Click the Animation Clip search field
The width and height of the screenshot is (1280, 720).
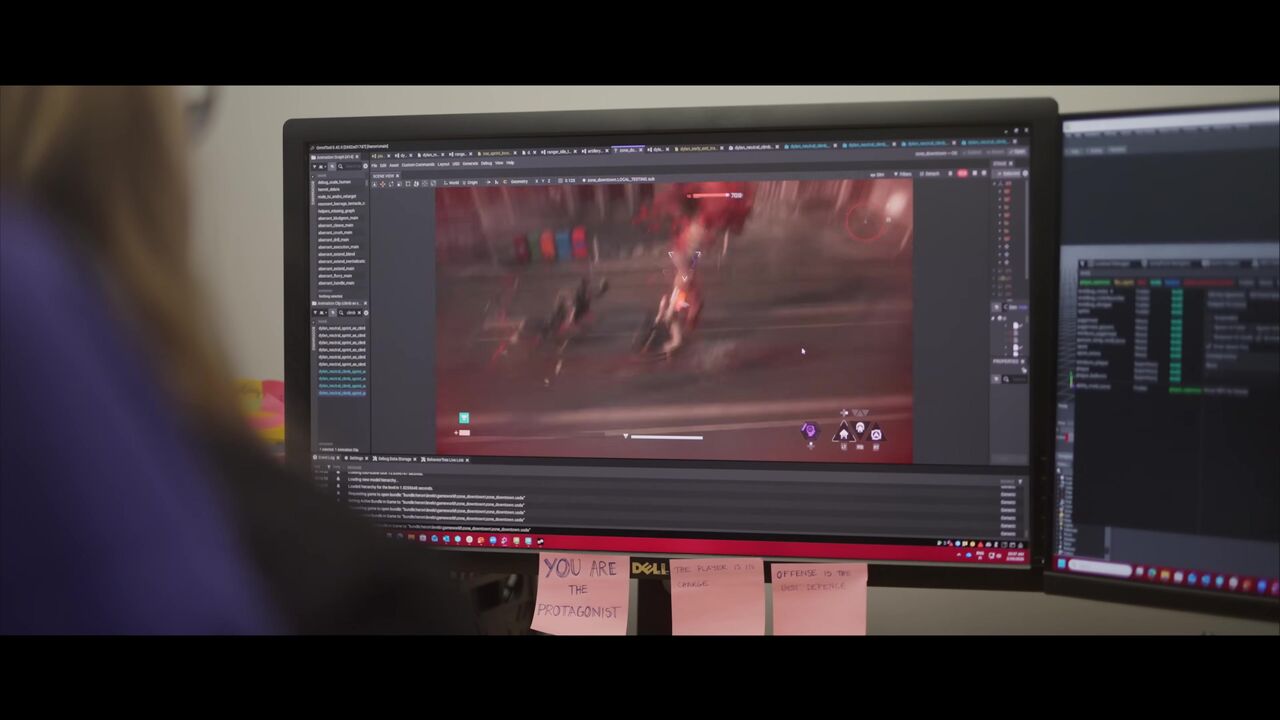(x=351, y=313)
